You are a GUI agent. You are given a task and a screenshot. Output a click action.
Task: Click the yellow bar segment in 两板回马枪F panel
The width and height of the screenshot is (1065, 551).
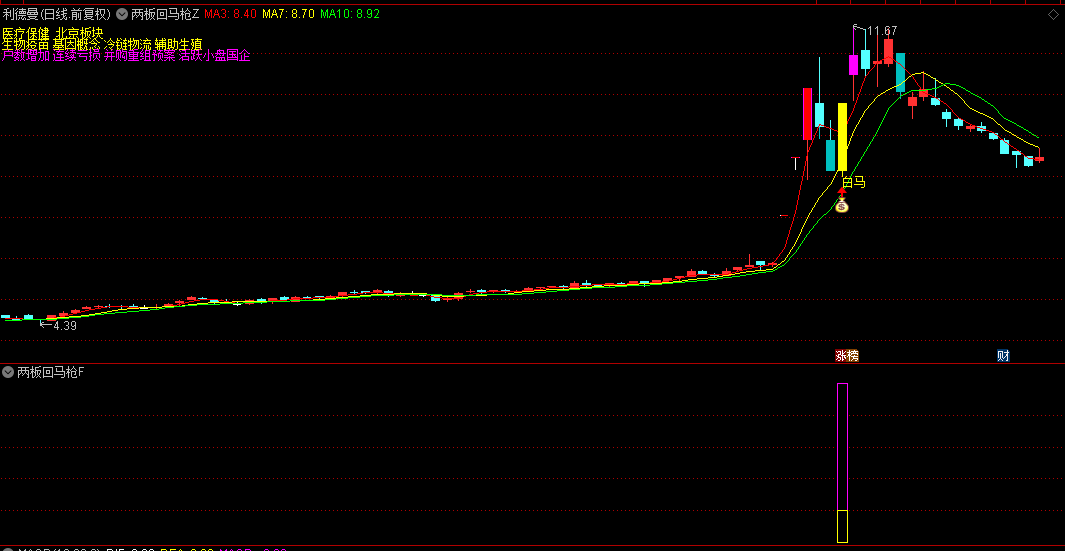pos(842,527)
